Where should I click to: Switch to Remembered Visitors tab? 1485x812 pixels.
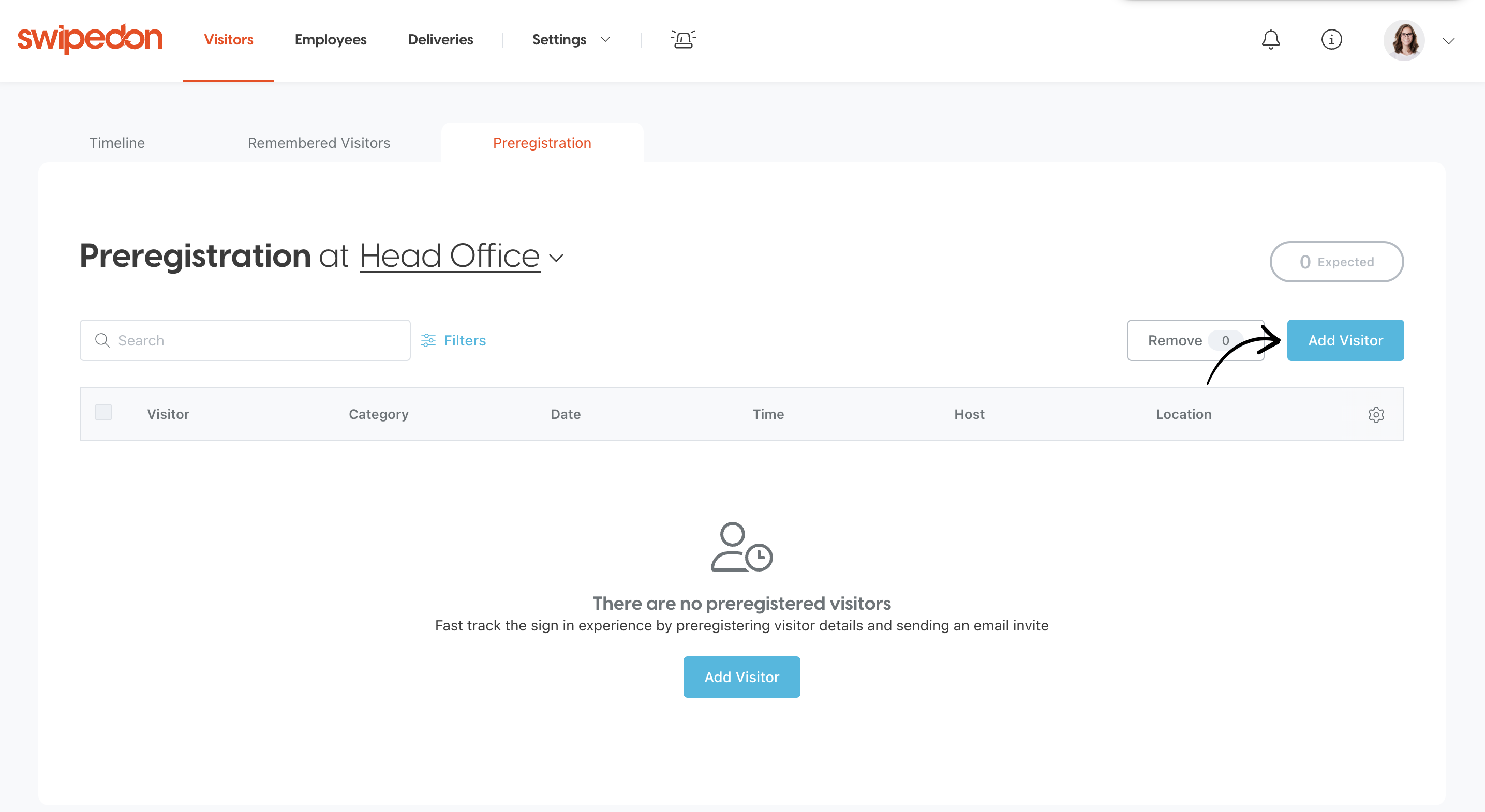(319, 142)
